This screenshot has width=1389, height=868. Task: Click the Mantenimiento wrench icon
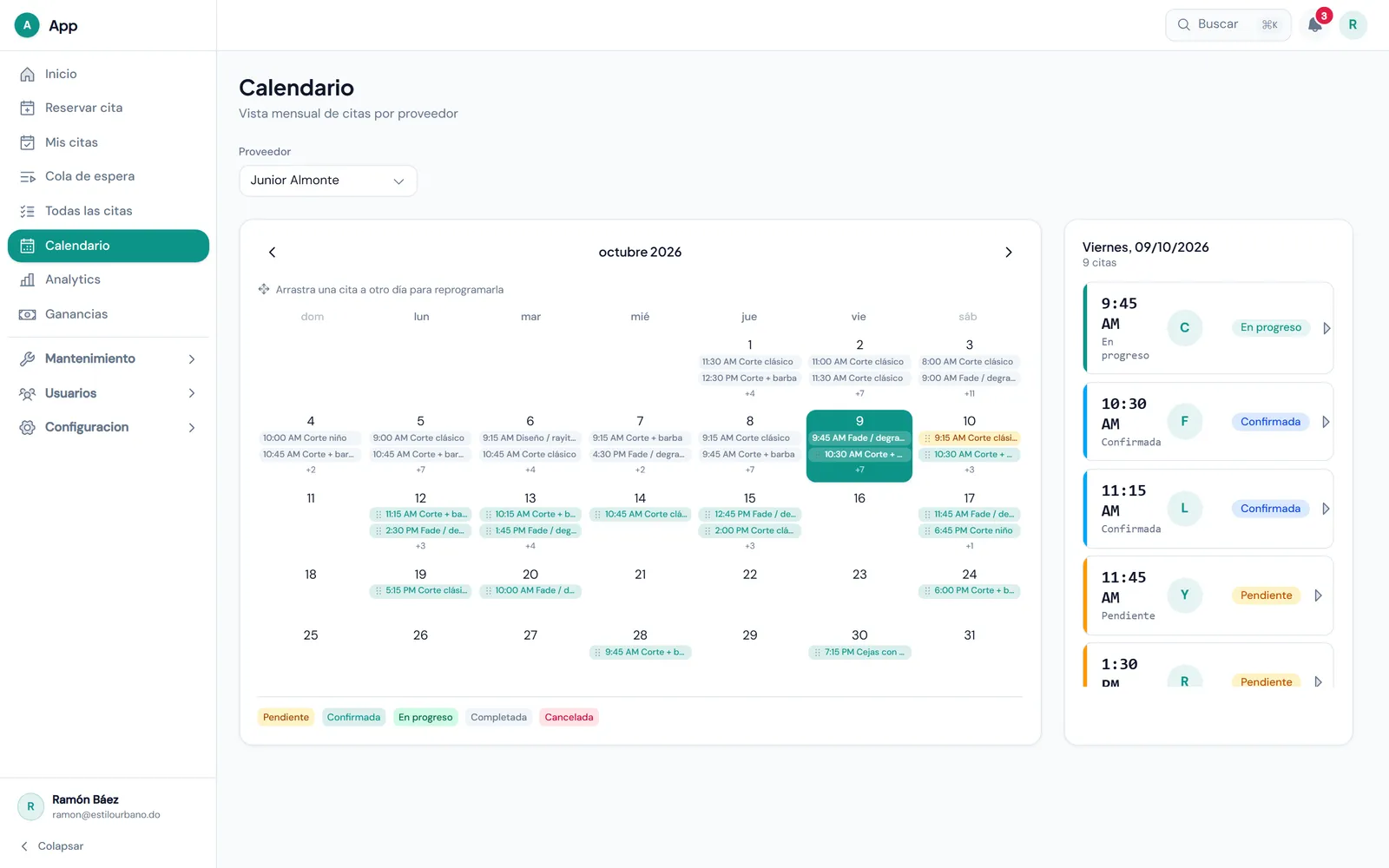click(x=28, y=358)
